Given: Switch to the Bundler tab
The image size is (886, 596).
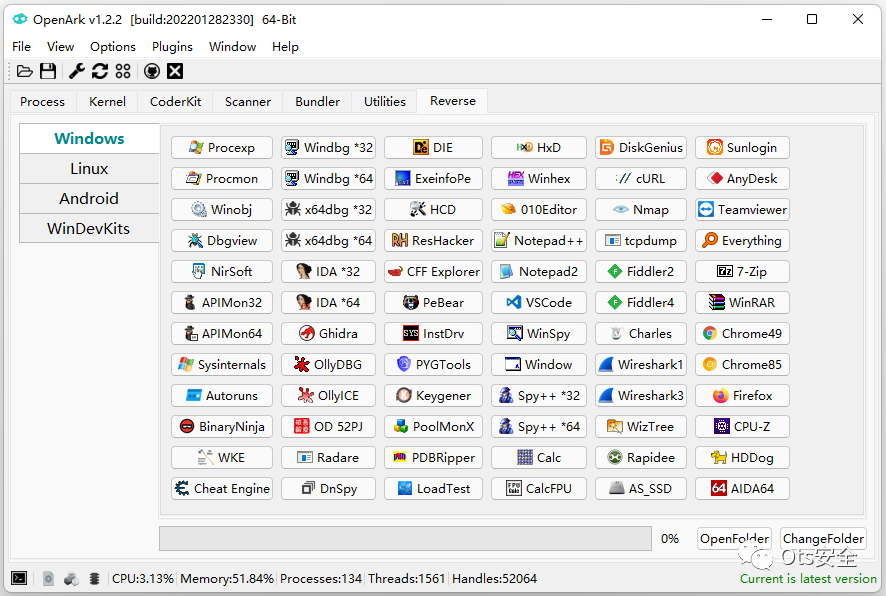Looking at the screenshot, I should click(318, 102).
